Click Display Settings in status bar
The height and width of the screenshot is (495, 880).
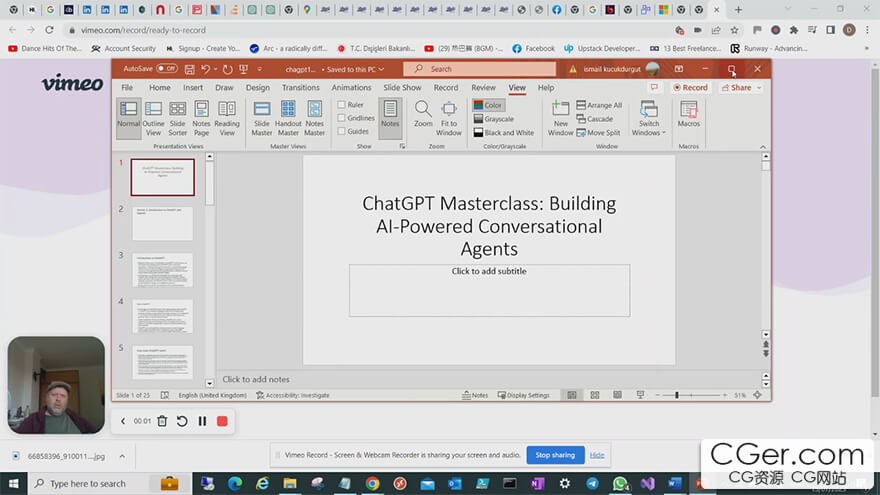524,395
